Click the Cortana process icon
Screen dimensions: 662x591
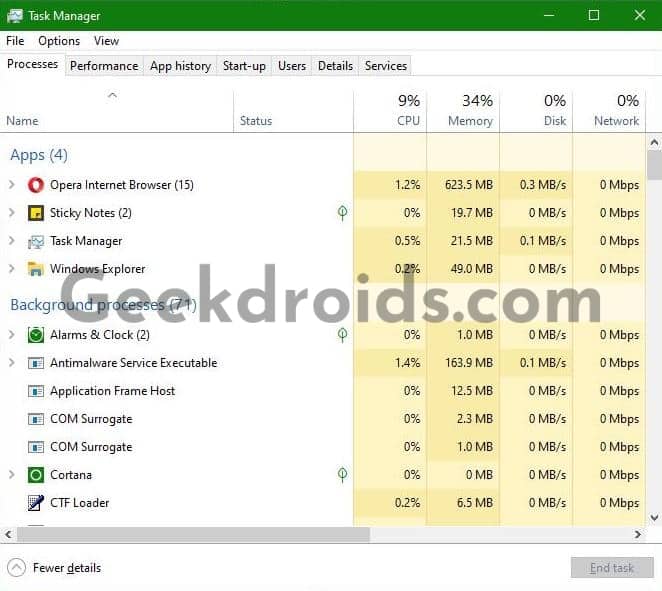tap(36, 475)
